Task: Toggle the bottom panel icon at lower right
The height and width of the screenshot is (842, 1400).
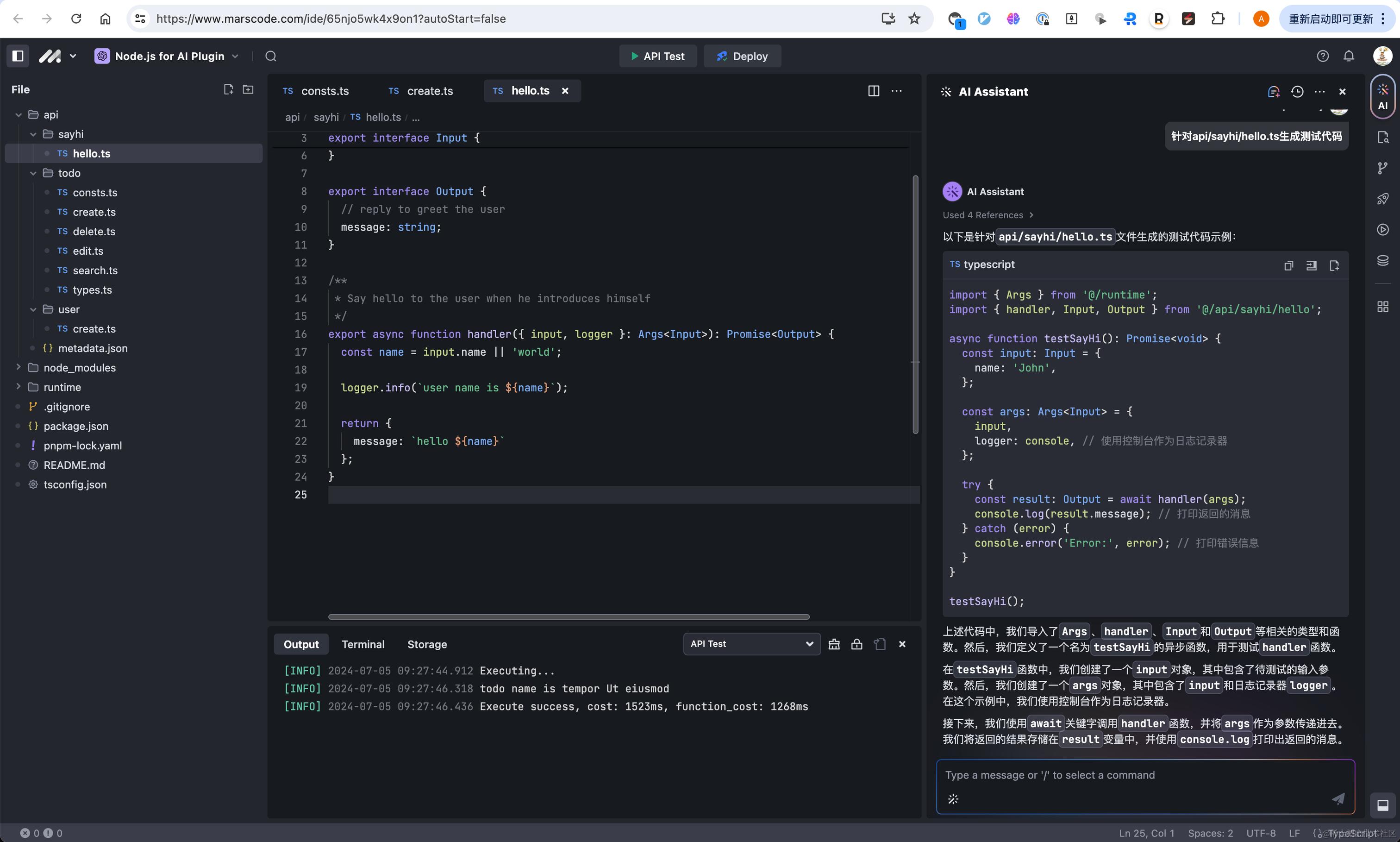Action: click(1382, 804)
